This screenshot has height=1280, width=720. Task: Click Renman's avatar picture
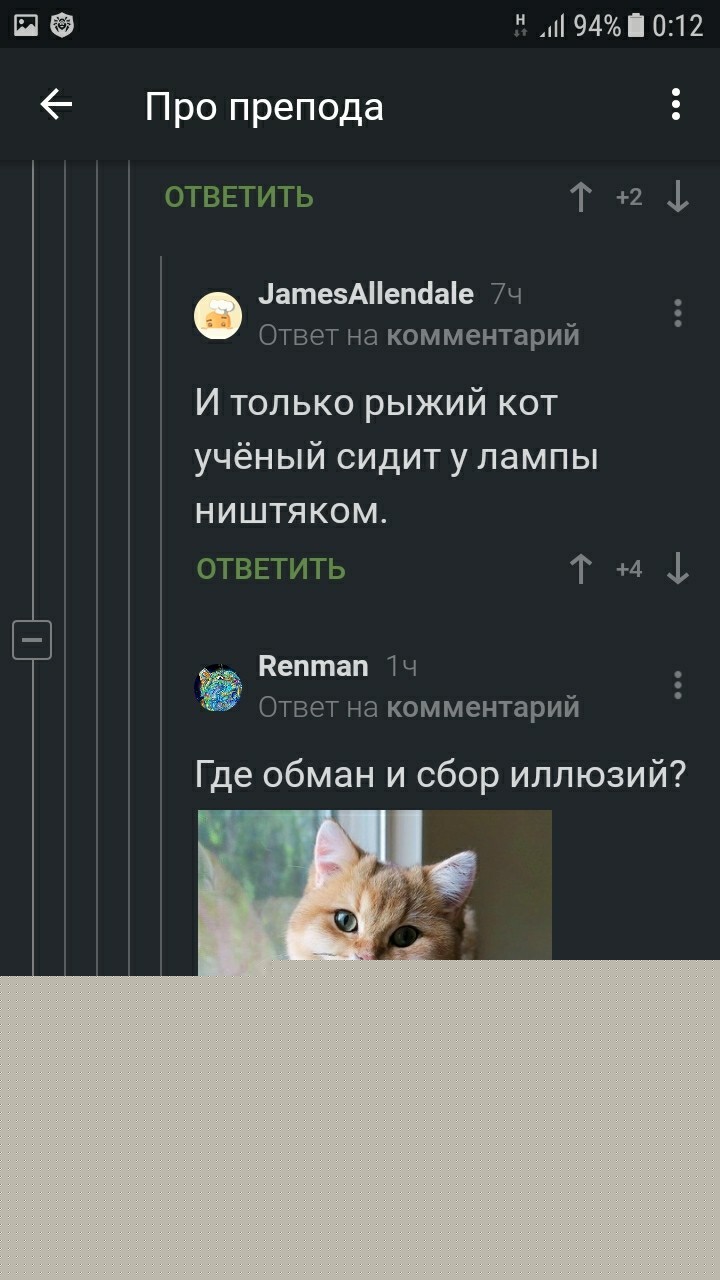218,688
